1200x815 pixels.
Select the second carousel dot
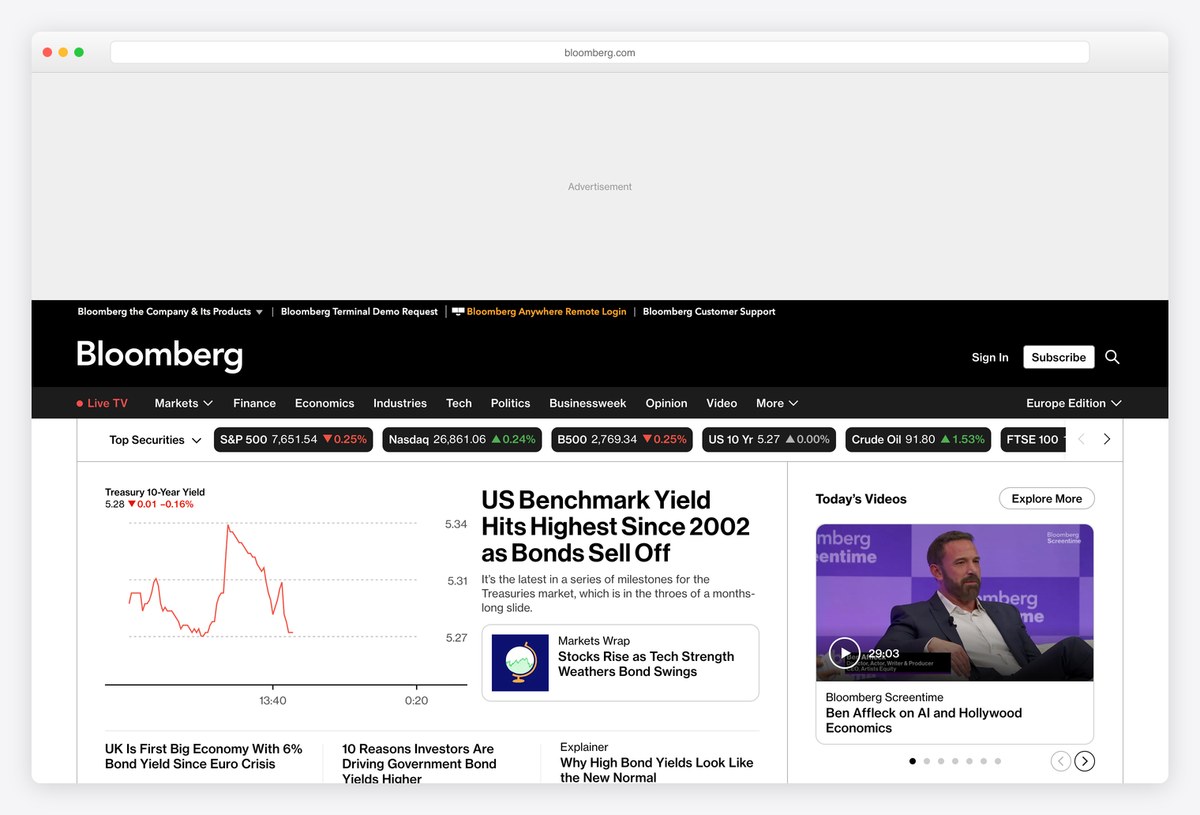pos(927,761)
